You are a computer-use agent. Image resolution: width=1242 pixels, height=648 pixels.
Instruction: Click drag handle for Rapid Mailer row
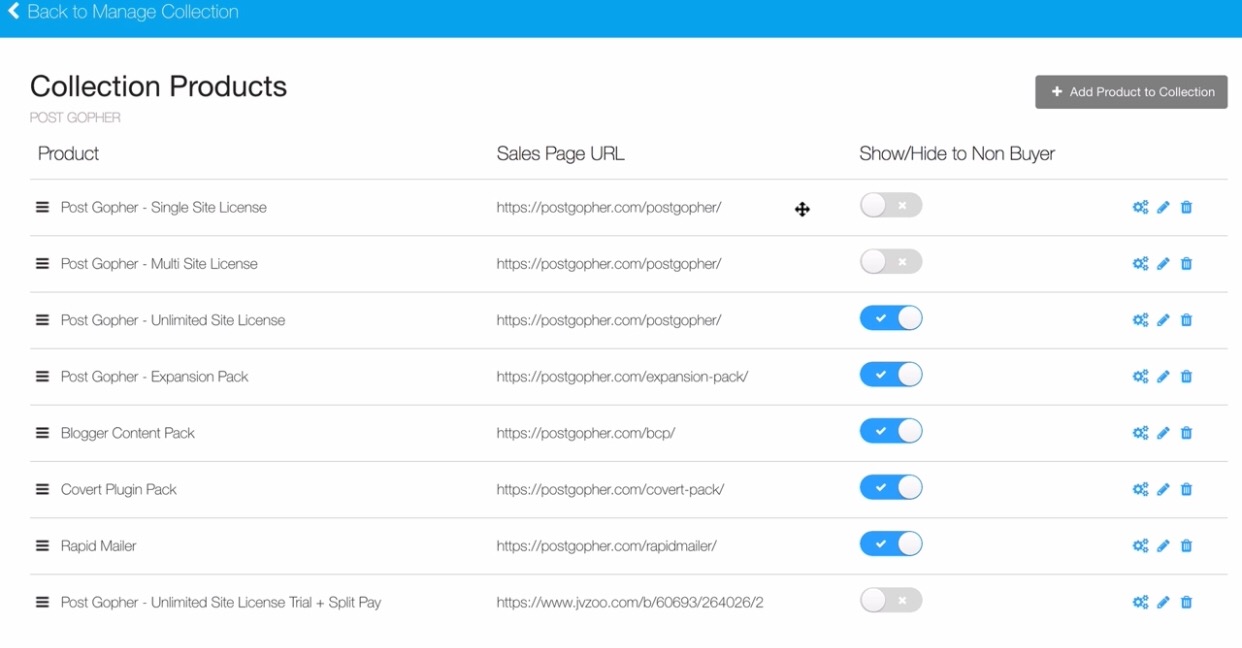coord(42,546)
